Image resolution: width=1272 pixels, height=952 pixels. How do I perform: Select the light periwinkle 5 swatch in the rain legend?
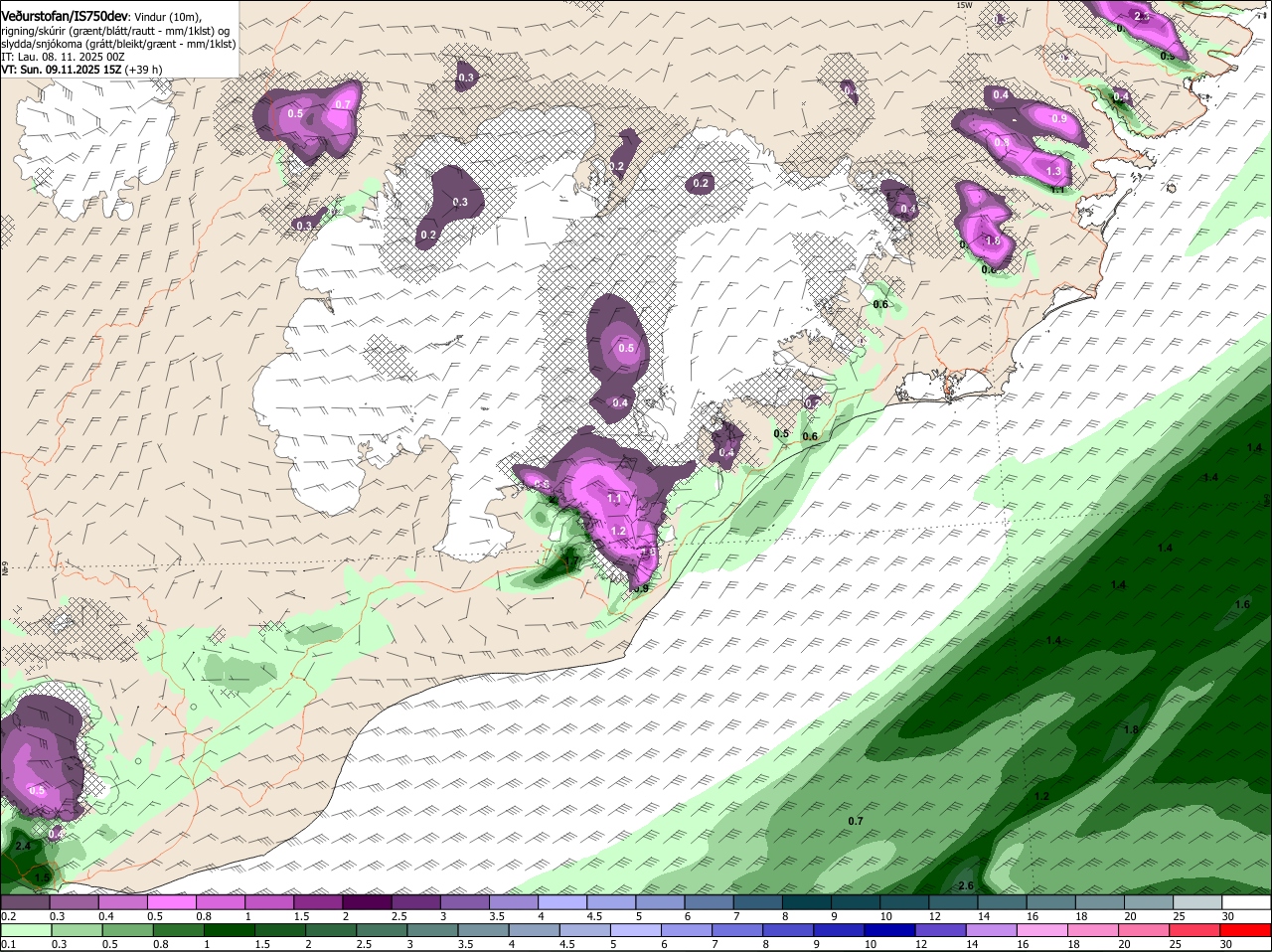coord(635,930)
